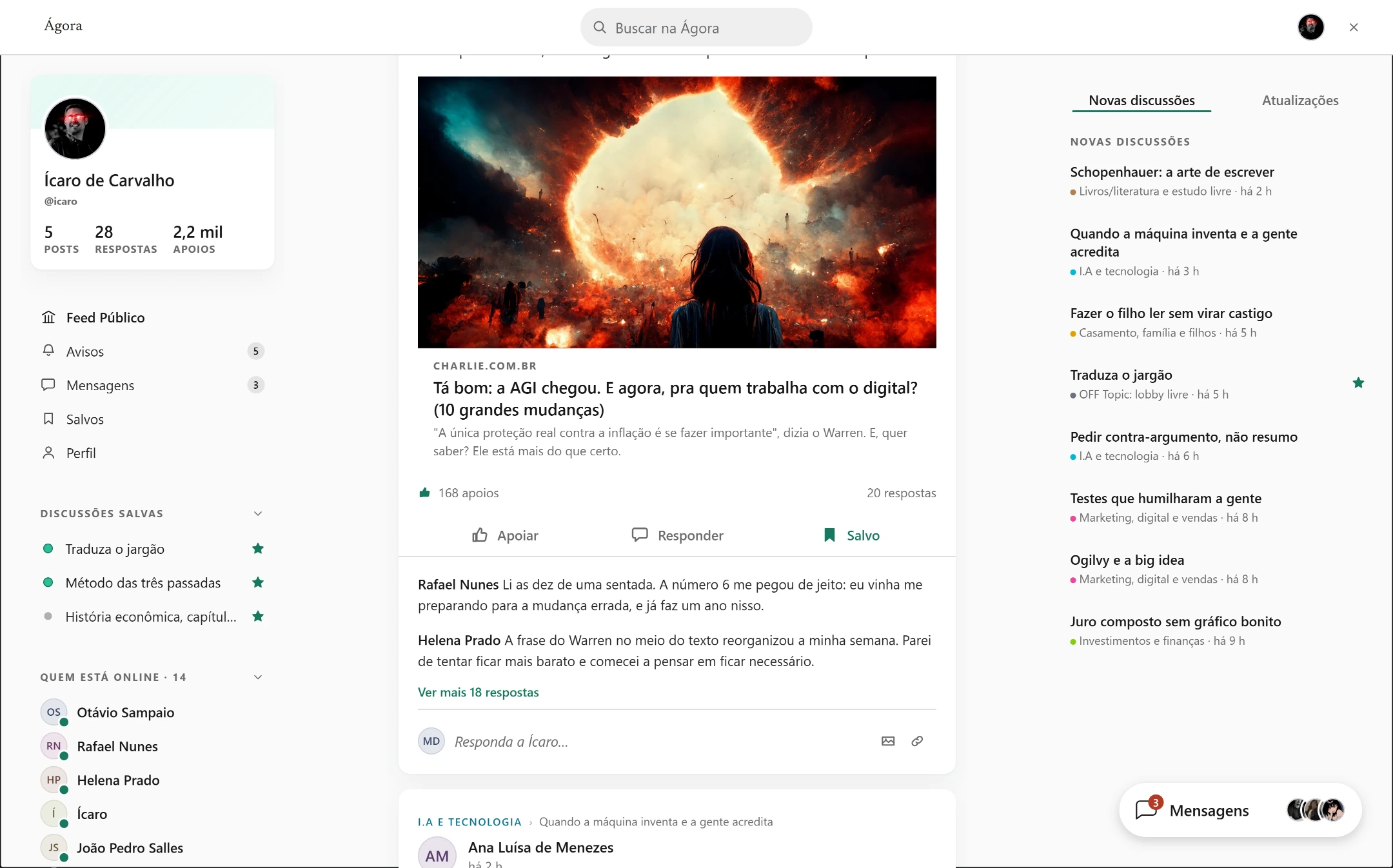Click Ana Luísa de Menezes' AM avatar
Viewport: 1393px width, 868px height.
[x=437, y=853]
